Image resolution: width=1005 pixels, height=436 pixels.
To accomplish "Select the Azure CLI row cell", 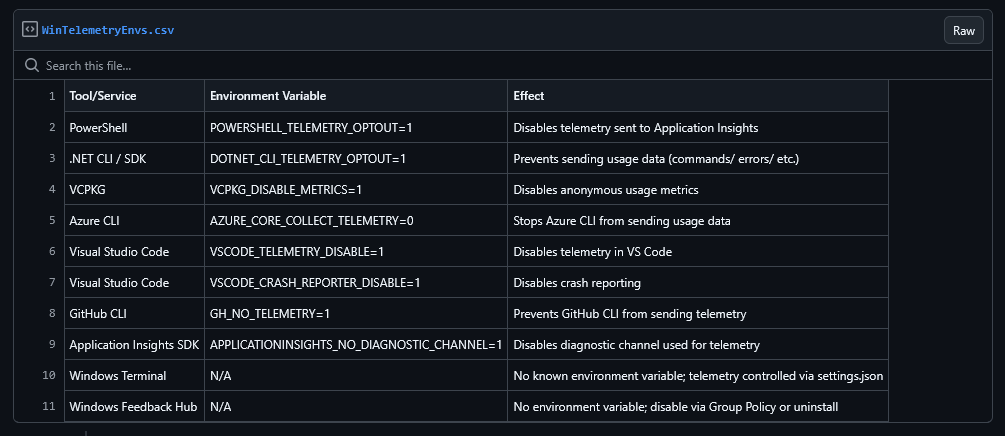I will (95, 221).
